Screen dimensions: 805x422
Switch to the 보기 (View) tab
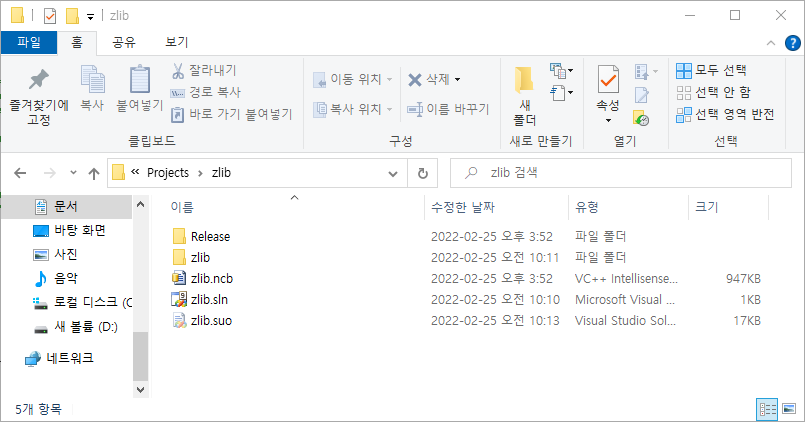coord(177,42)
